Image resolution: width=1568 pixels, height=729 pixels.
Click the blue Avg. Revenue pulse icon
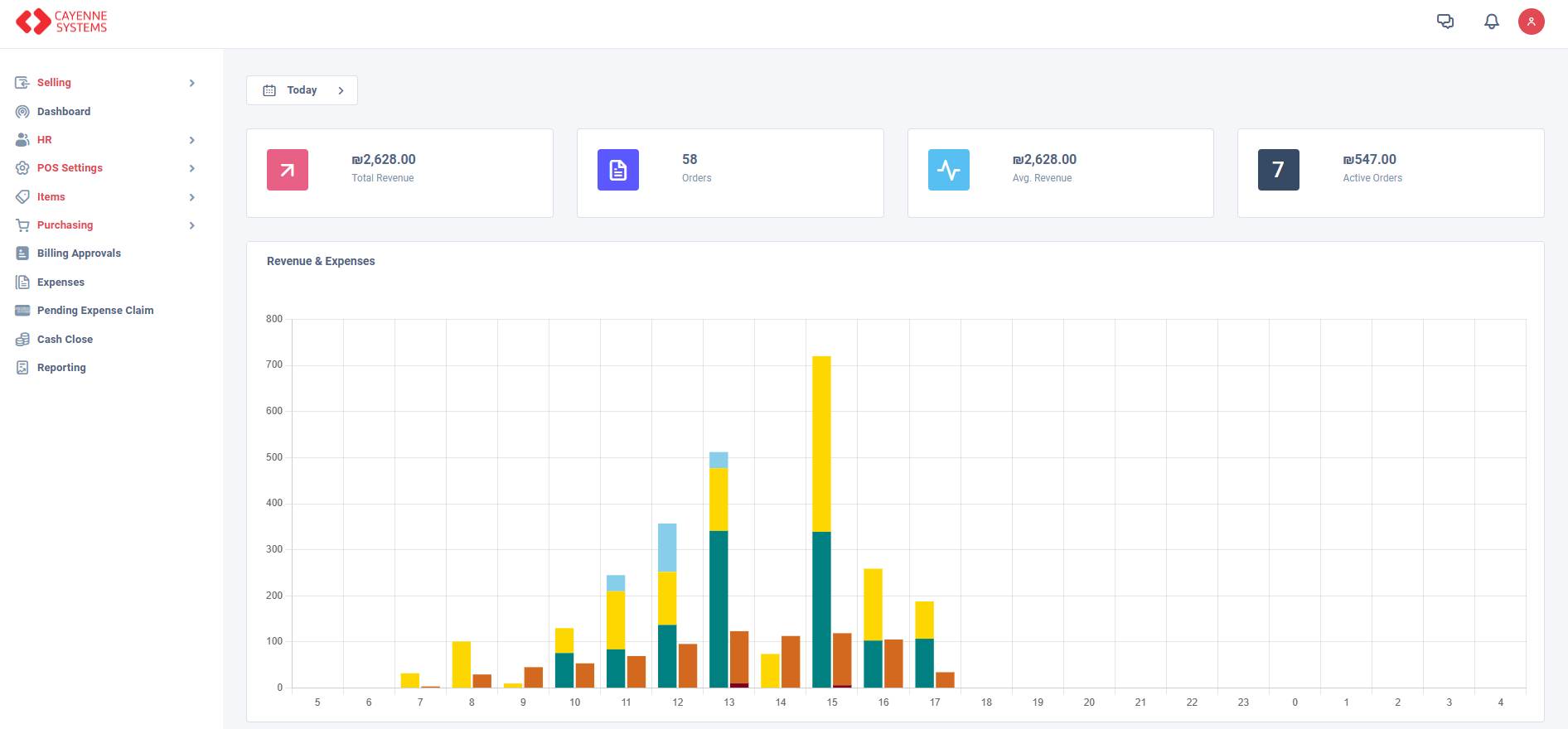[949, 170]
